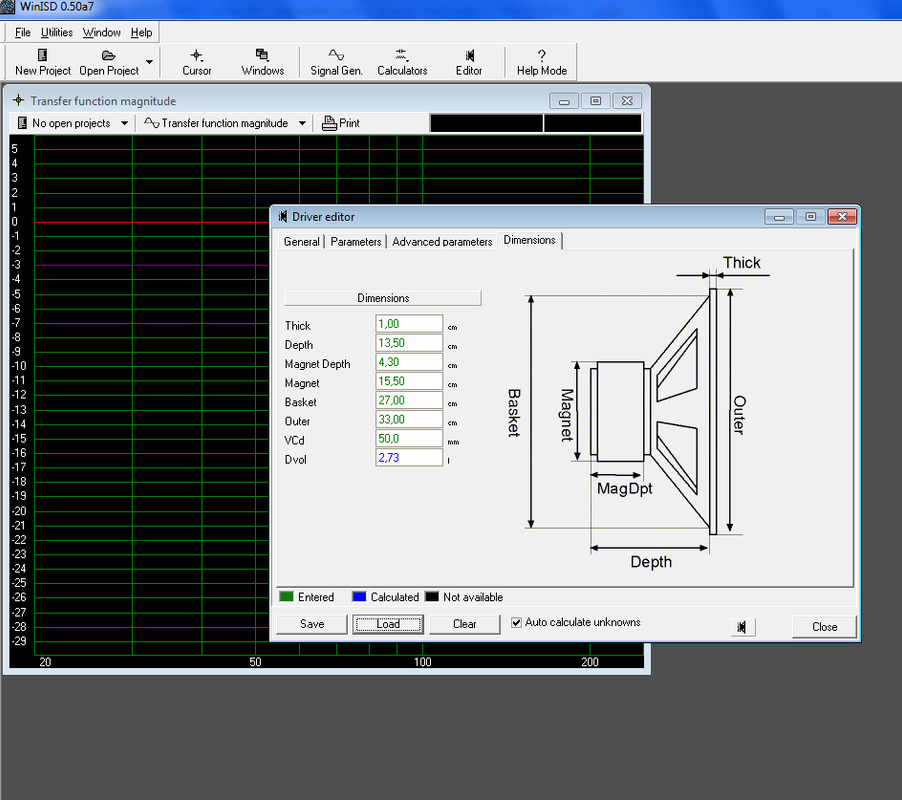
Task: Click the Clear button
Action: (x=464, y=624)
